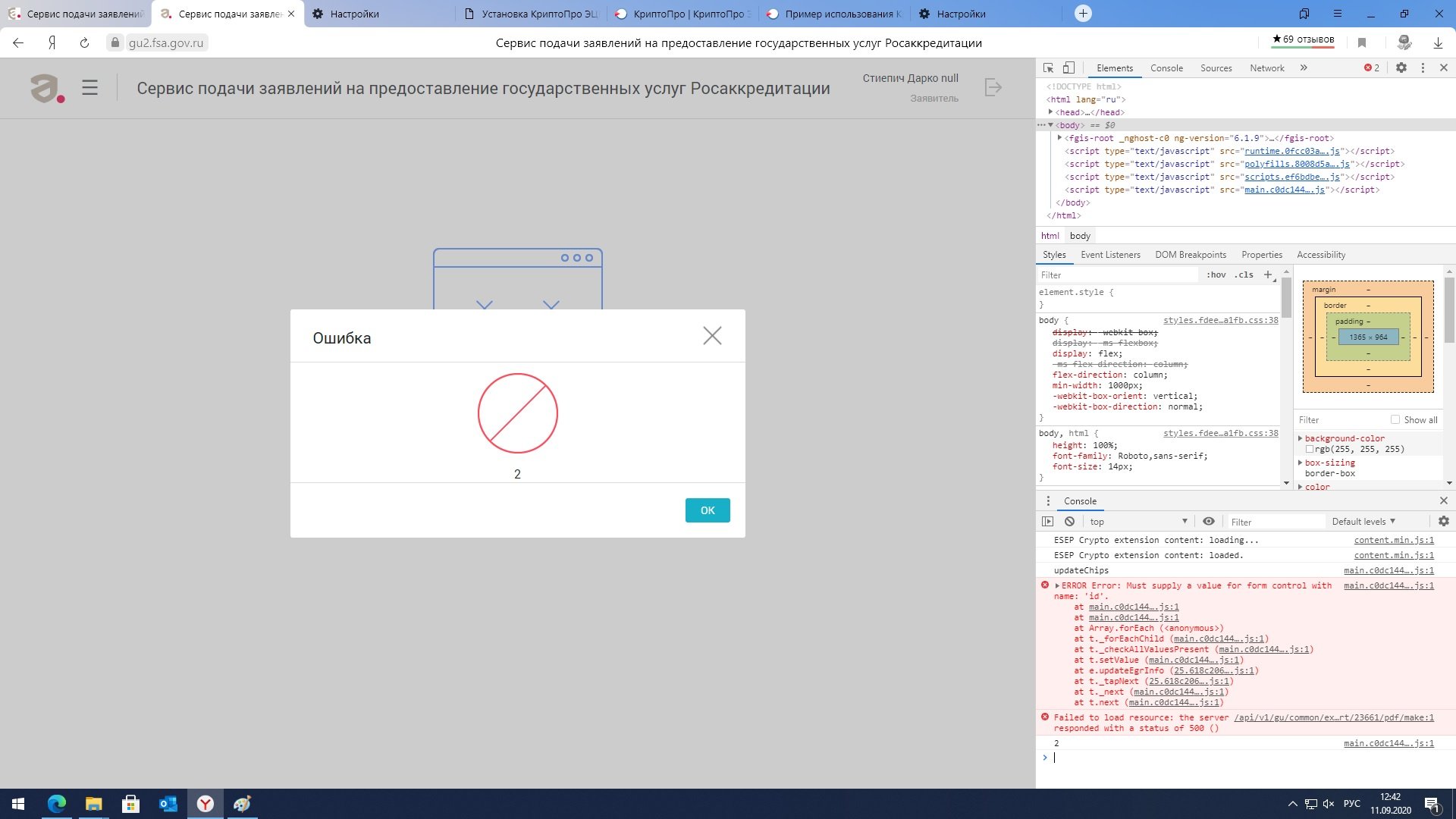Viewport: 1456px width, 819px height.
Task: Enable the Show all checkbox
Action: click(x=1395, y=419)
